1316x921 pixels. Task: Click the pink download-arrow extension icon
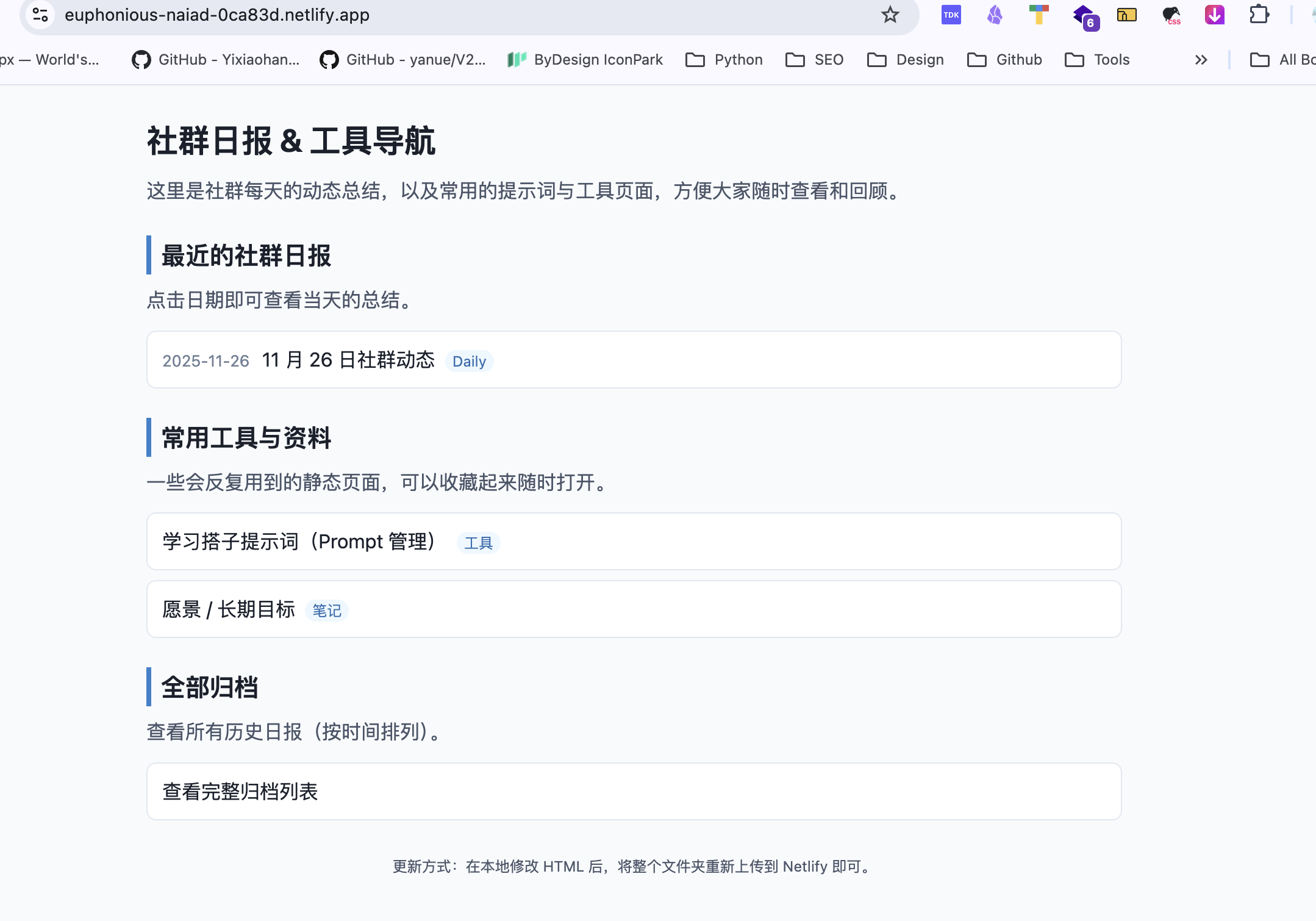coord(1214,15)
